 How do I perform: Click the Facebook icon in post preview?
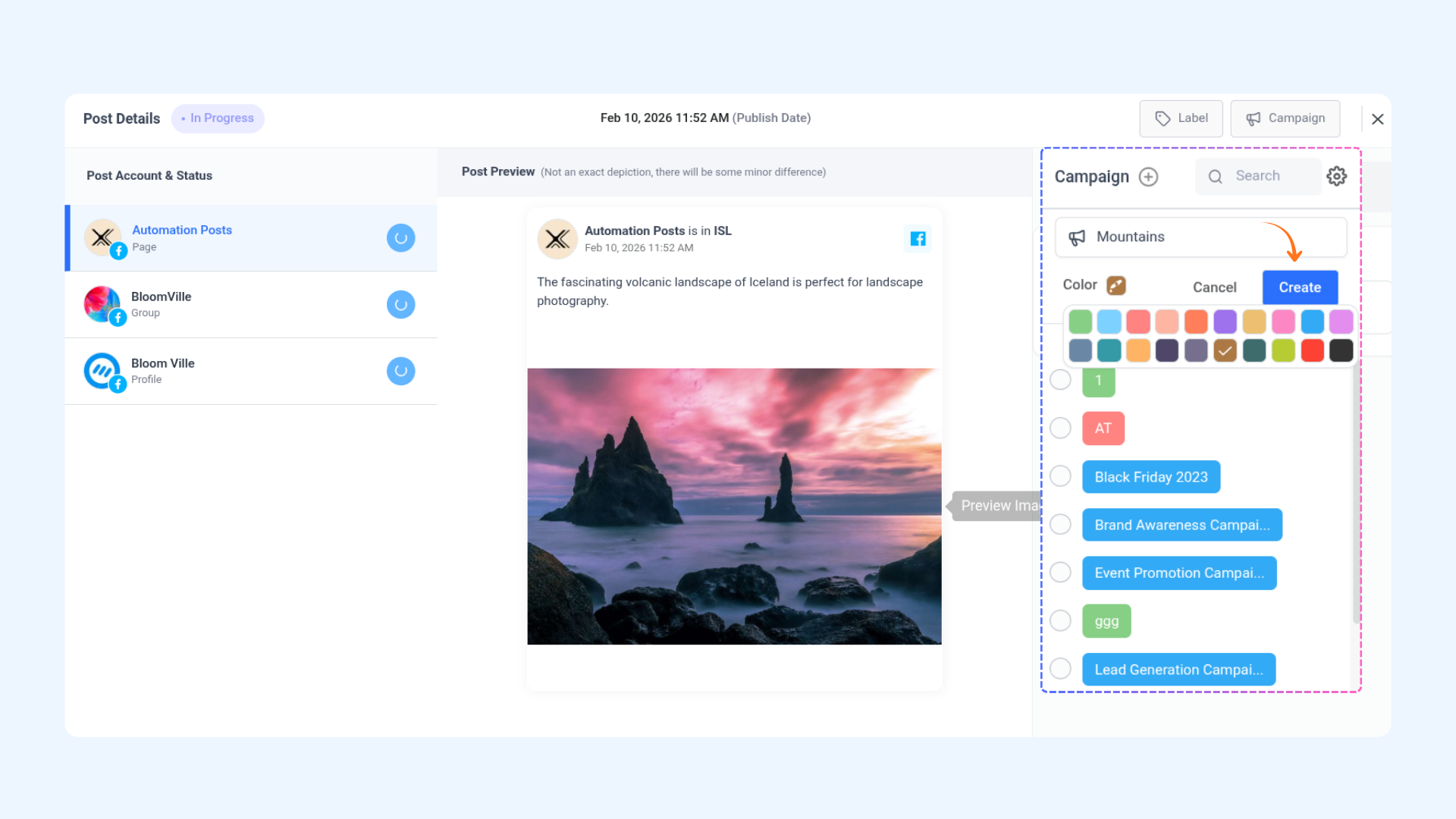point(918,239)
